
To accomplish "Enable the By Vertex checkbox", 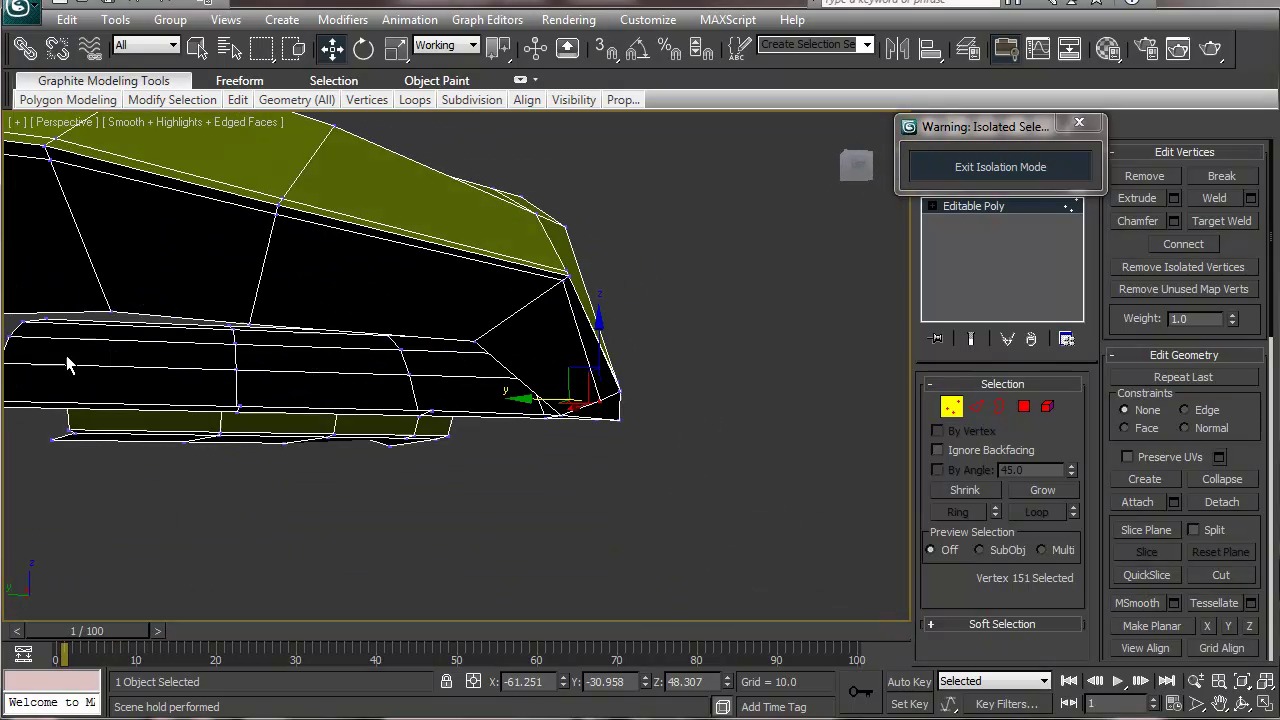I will (x=937, y=431).
